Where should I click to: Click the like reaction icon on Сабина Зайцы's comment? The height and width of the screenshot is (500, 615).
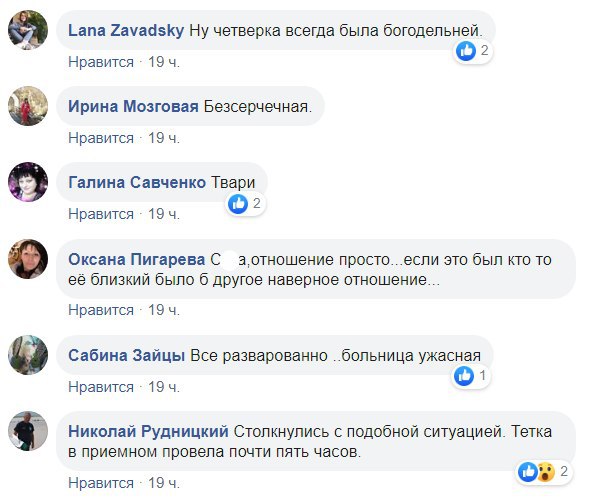pyautogui.click(x=464, y=376)
